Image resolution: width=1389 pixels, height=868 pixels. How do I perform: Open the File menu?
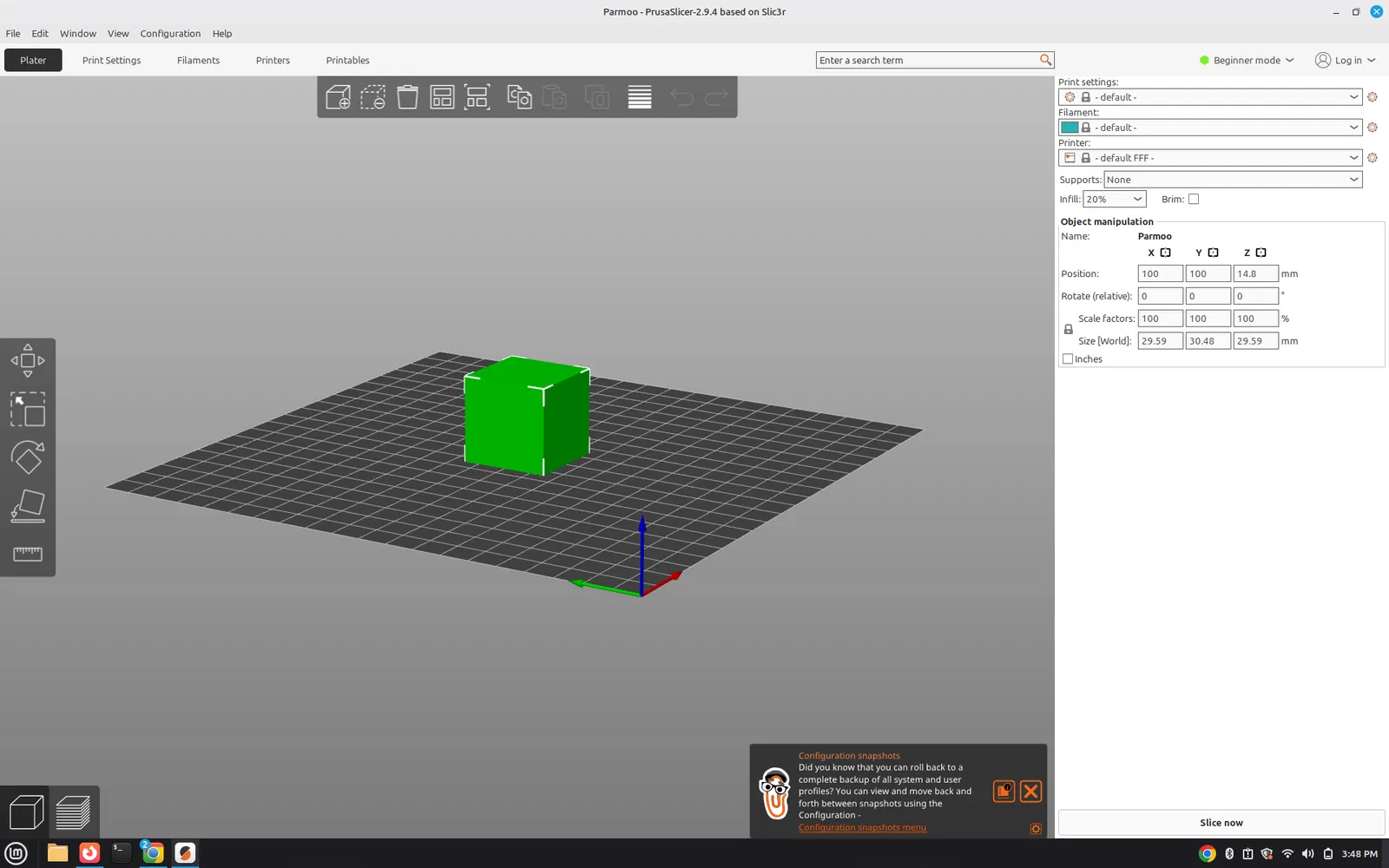click(13, 33)
